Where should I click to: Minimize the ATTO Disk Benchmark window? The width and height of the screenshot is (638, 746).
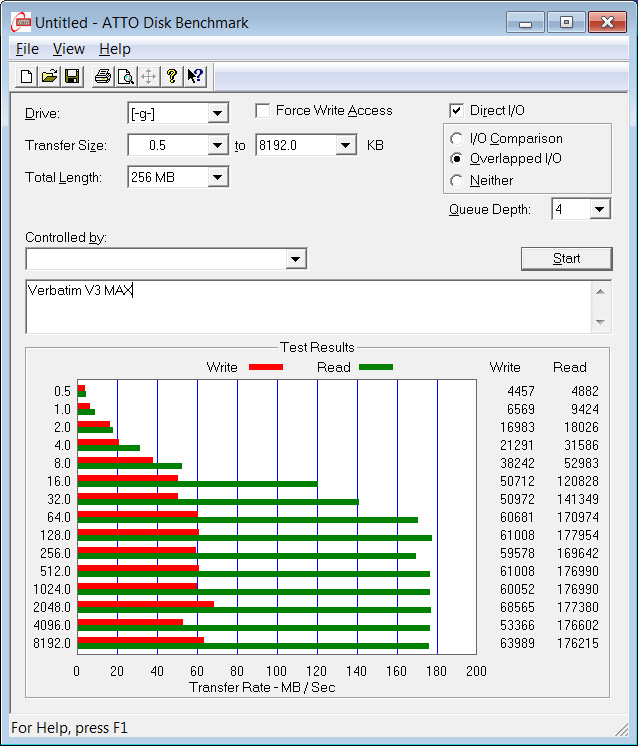pyautogui.click(x=525, y=22)
